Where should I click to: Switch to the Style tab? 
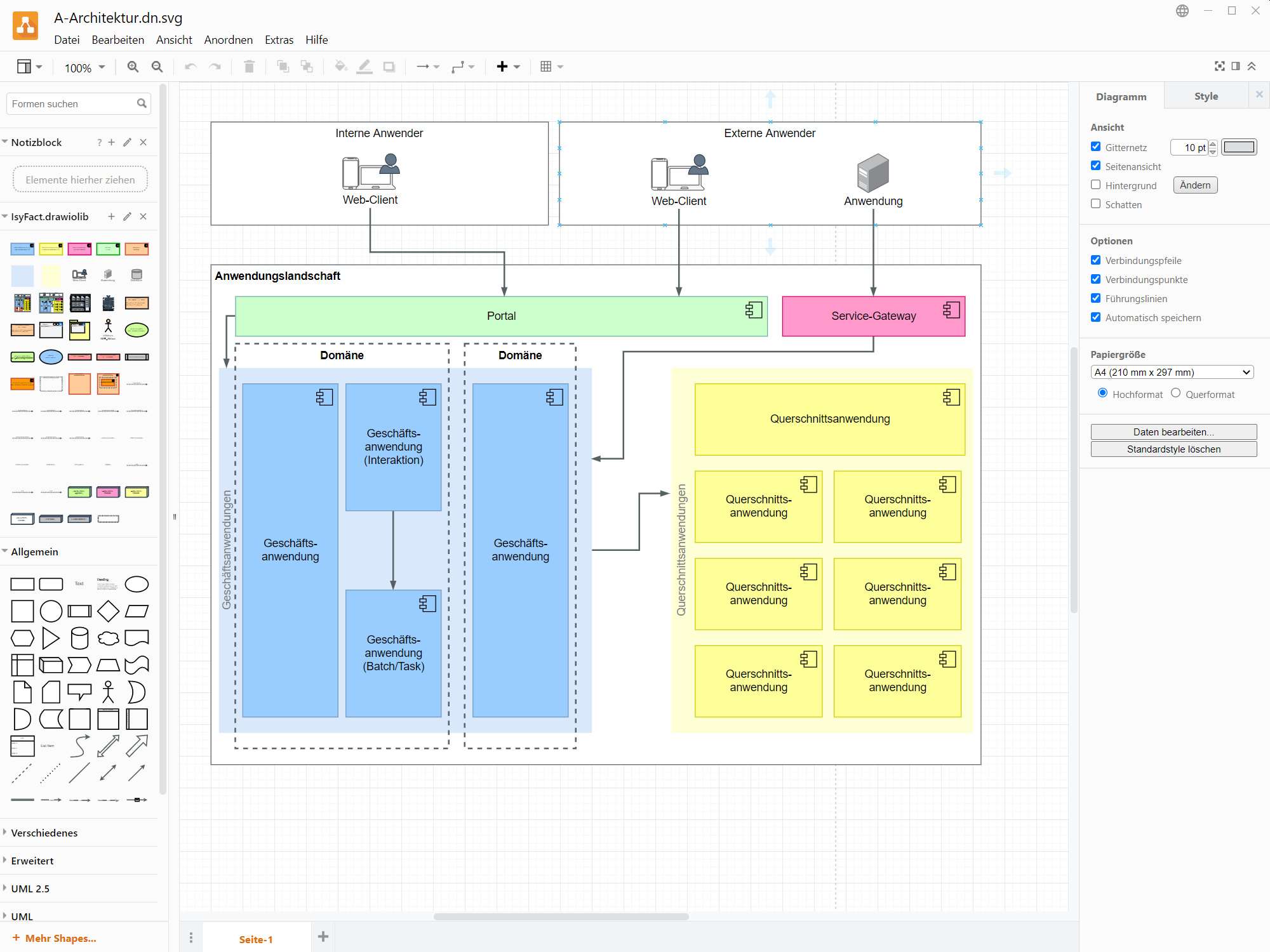pyautogui.click(x=1205, y=96)
